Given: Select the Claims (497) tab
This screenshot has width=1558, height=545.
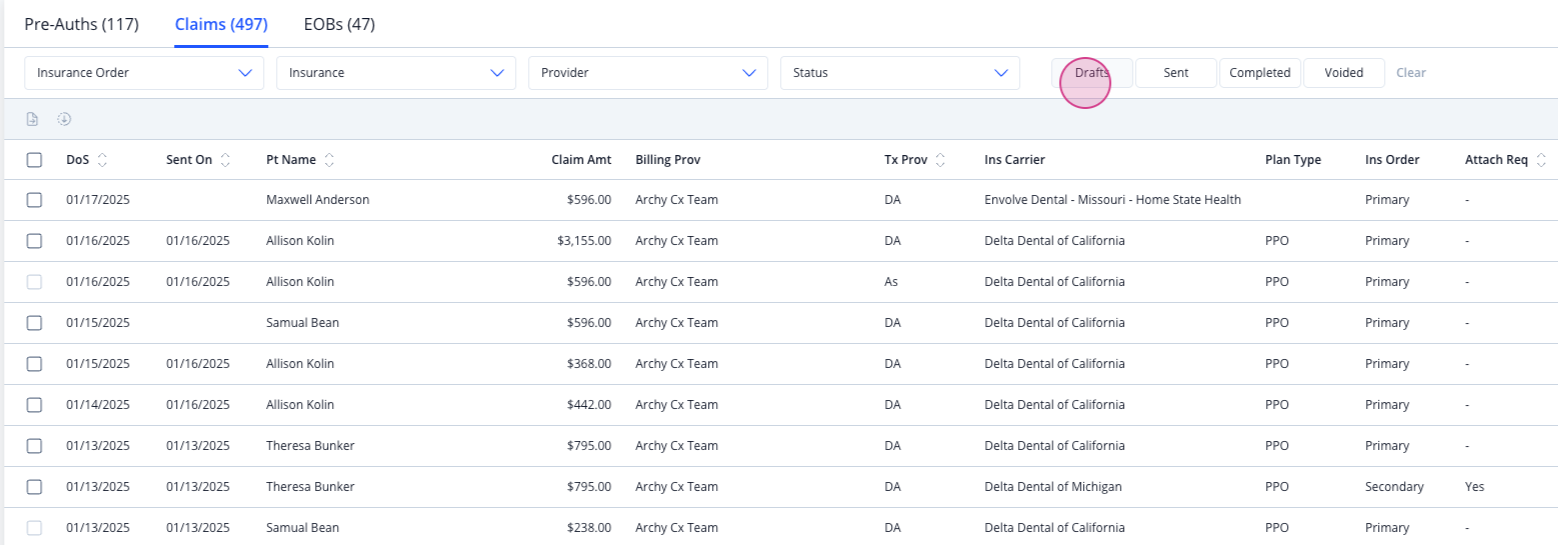Looking at the screenshot, I should pos(221,23).
